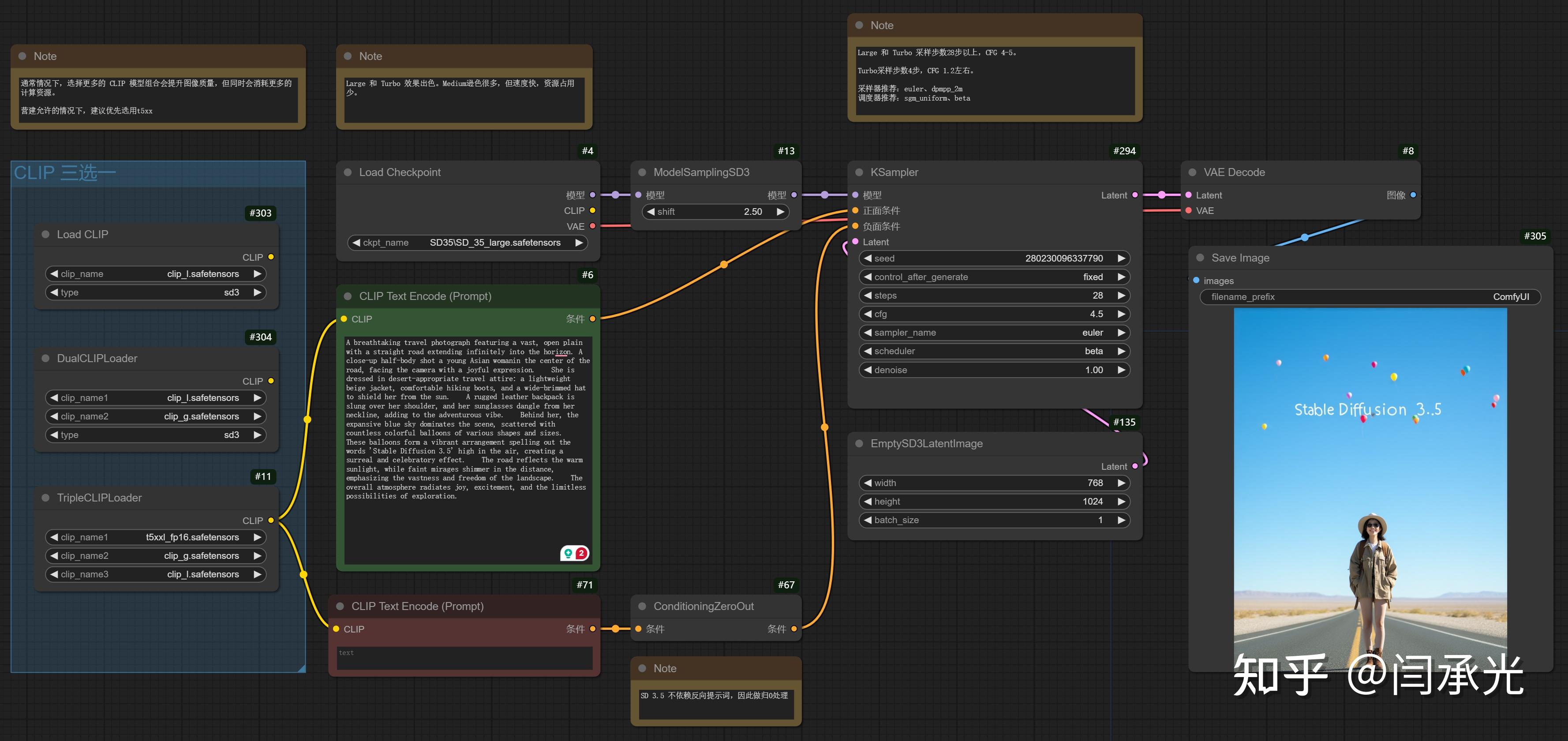Viewport: 1568px width, 741px height.
Task: Open the sampler_name euler dropdown
Action: [x=994, y=333]
